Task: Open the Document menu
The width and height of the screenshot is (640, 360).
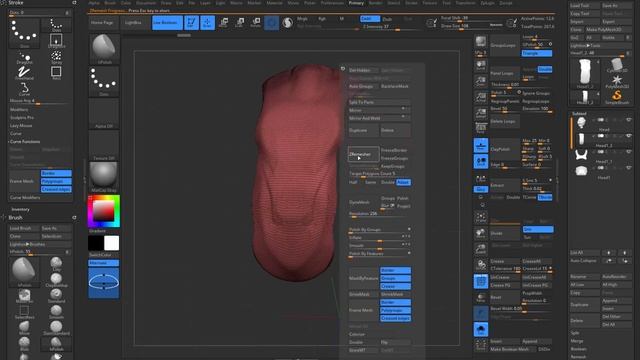Action: [146, 3]
